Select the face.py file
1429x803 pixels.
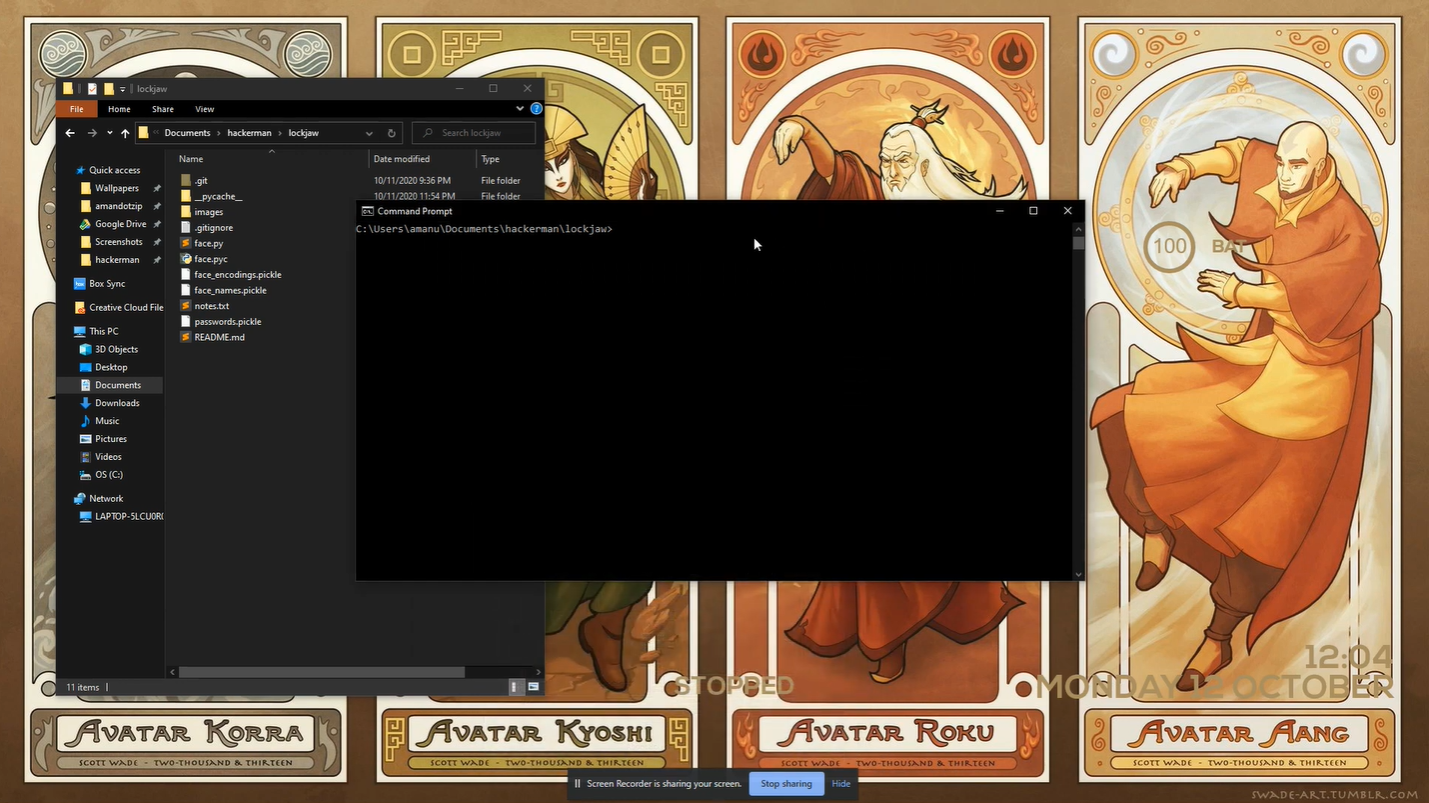point(208,243)
